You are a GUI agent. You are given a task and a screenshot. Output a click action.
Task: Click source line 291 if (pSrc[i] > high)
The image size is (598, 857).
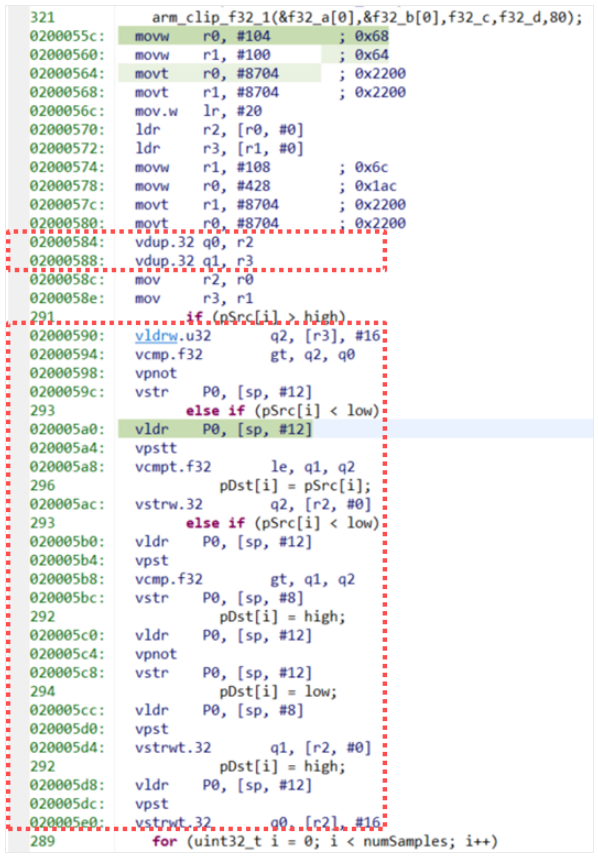pos(266,316)
